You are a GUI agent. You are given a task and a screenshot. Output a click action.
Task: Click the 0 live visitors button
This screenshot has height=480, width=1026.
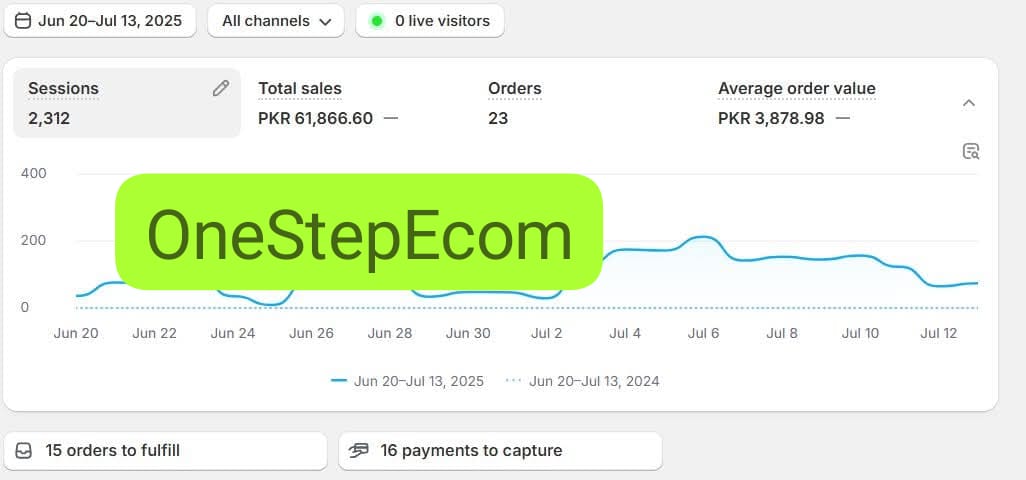[x=430, y=21]
